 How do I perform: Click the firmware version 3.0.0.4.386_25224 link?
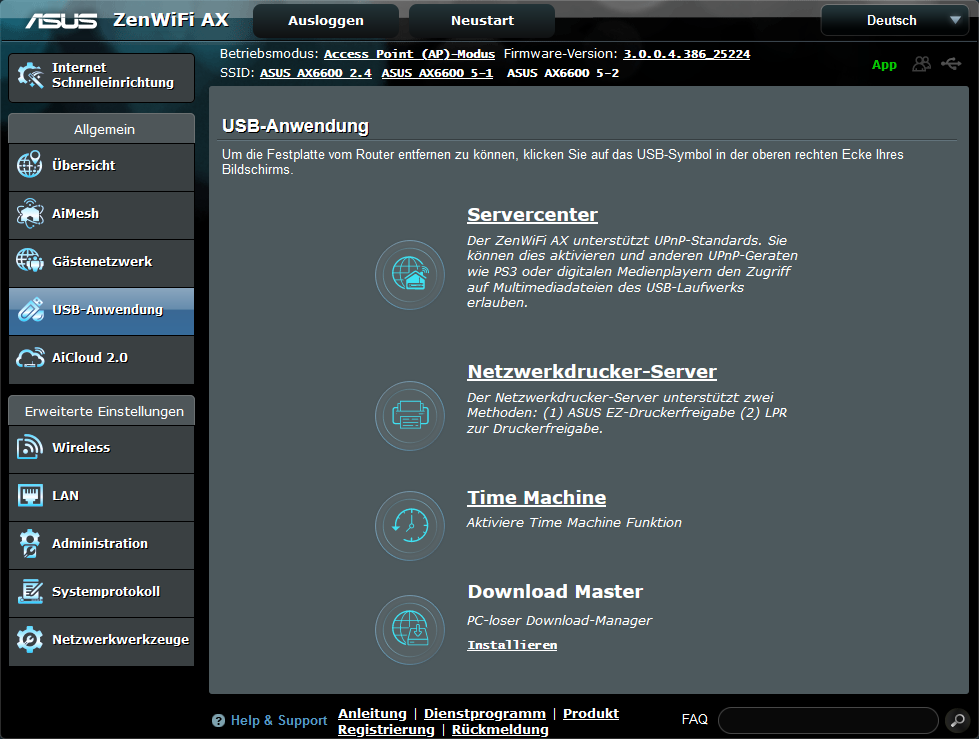pyautogui.click(x=687, y=54)
